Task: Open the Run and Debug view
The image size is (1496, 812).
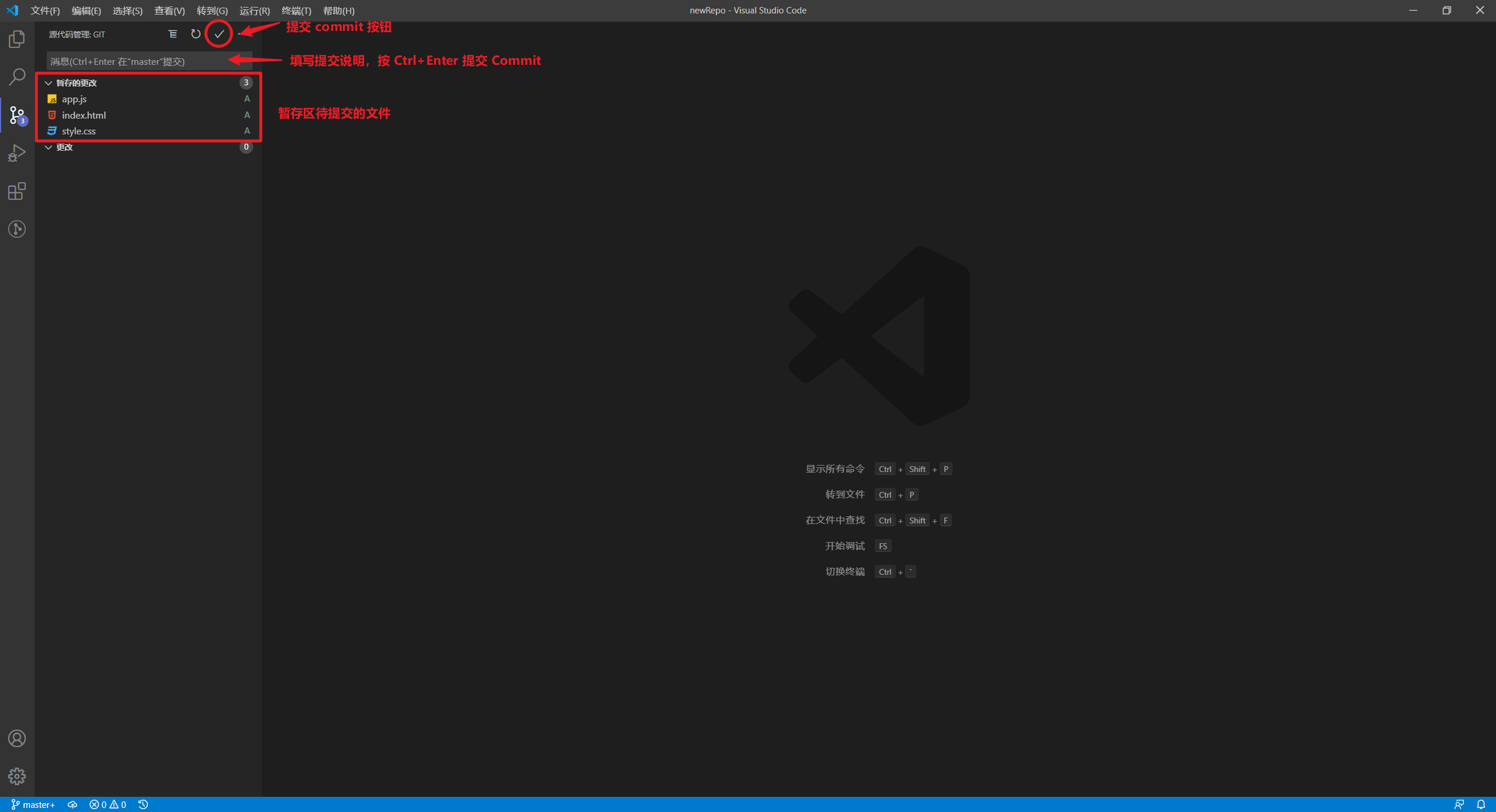Action: point(17,153)
